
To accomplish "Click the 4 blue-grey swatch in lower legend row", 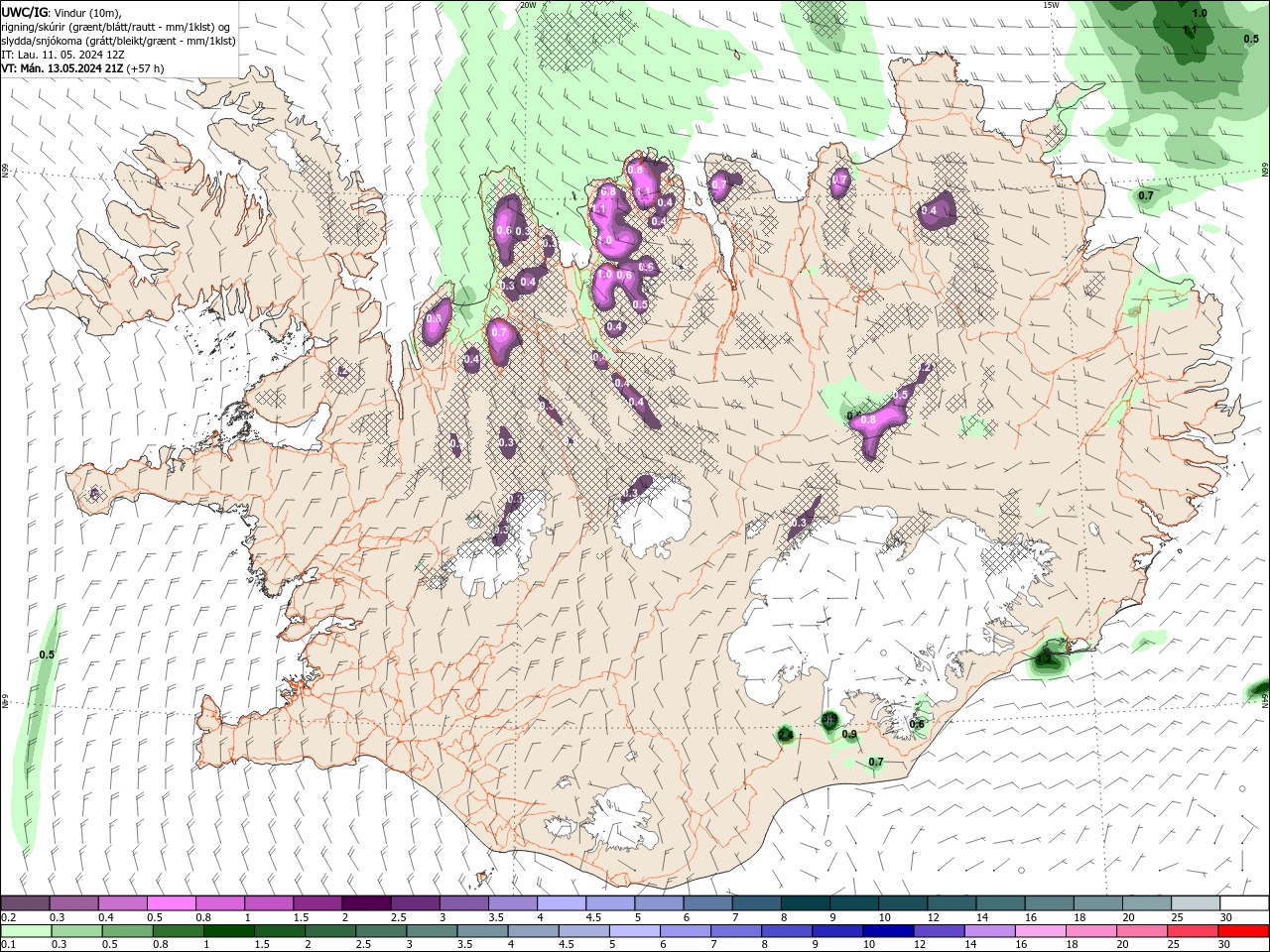I will coord(532,931).
